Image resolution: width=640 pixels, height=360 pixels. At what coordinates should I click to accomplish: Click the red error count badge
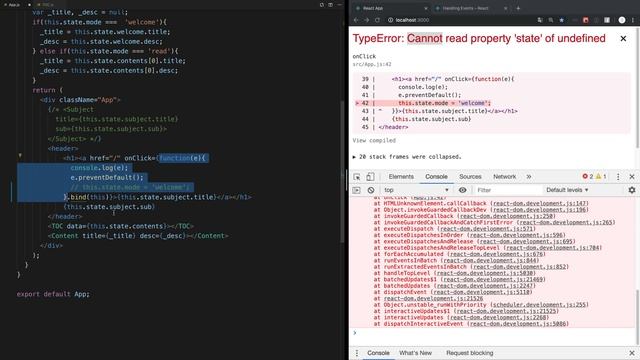pyautogui.click(x=588, y=176)
